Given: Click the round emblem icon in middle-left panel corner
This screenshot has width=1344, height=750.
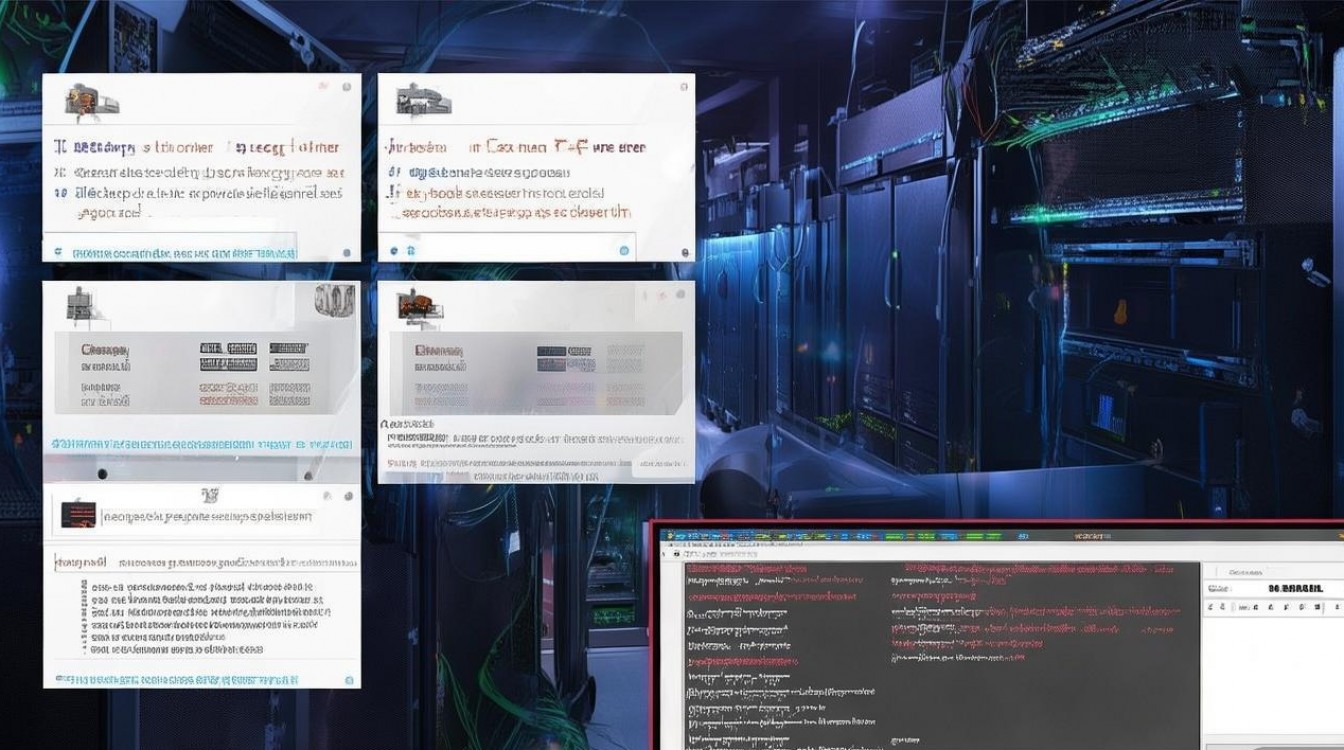Looking at the screenshot, I should (x=334, y=300).
